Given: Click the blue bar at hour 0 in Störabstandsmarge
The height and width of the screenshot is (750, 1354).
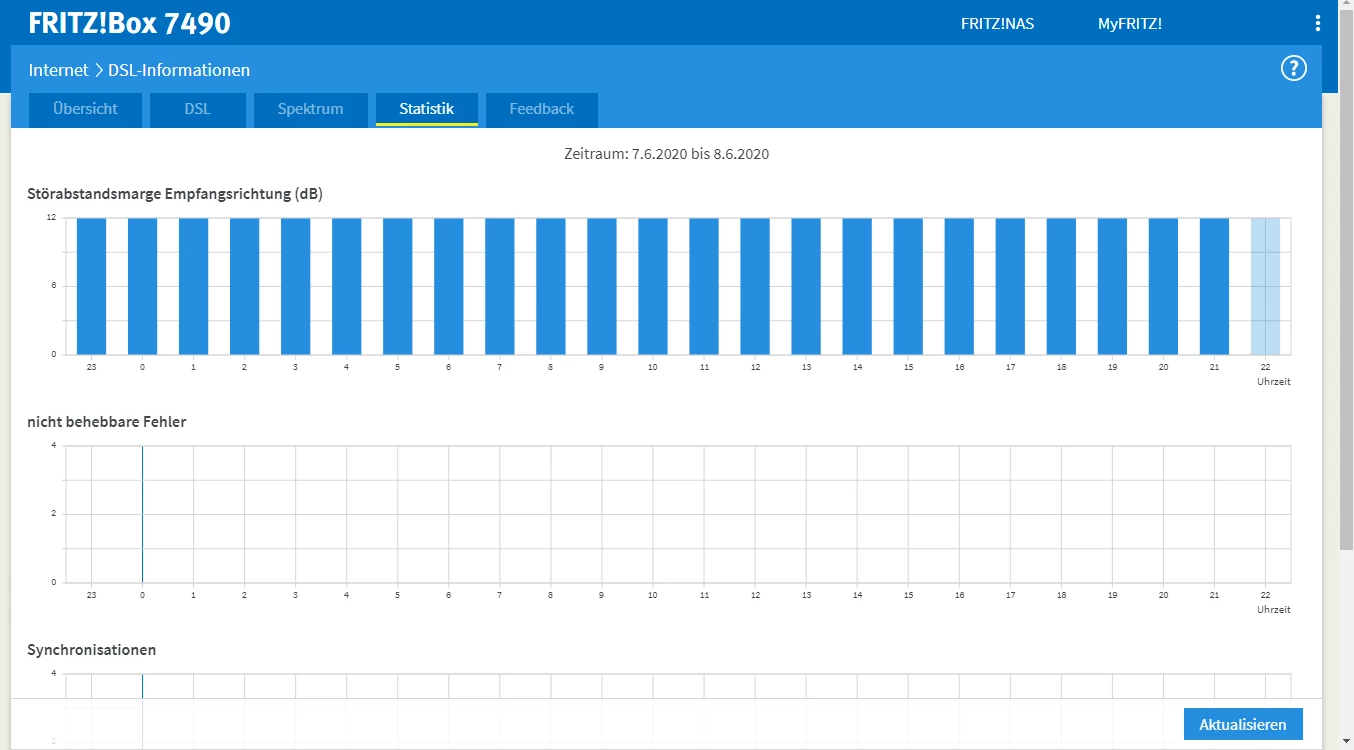Looking at the screenshot, I should (x=143, y=286).
